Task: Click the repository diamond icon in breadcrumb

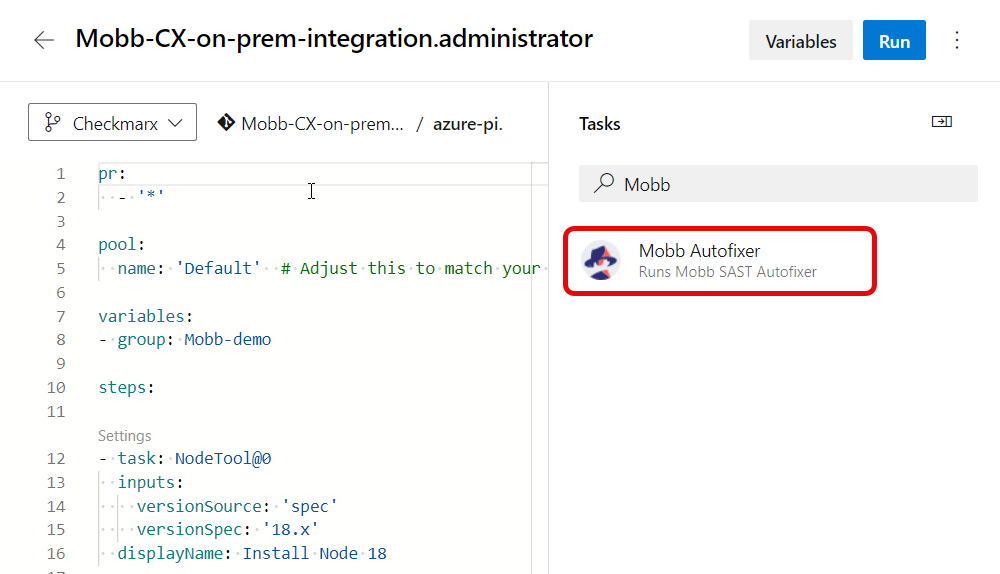Action: (225, 123)
